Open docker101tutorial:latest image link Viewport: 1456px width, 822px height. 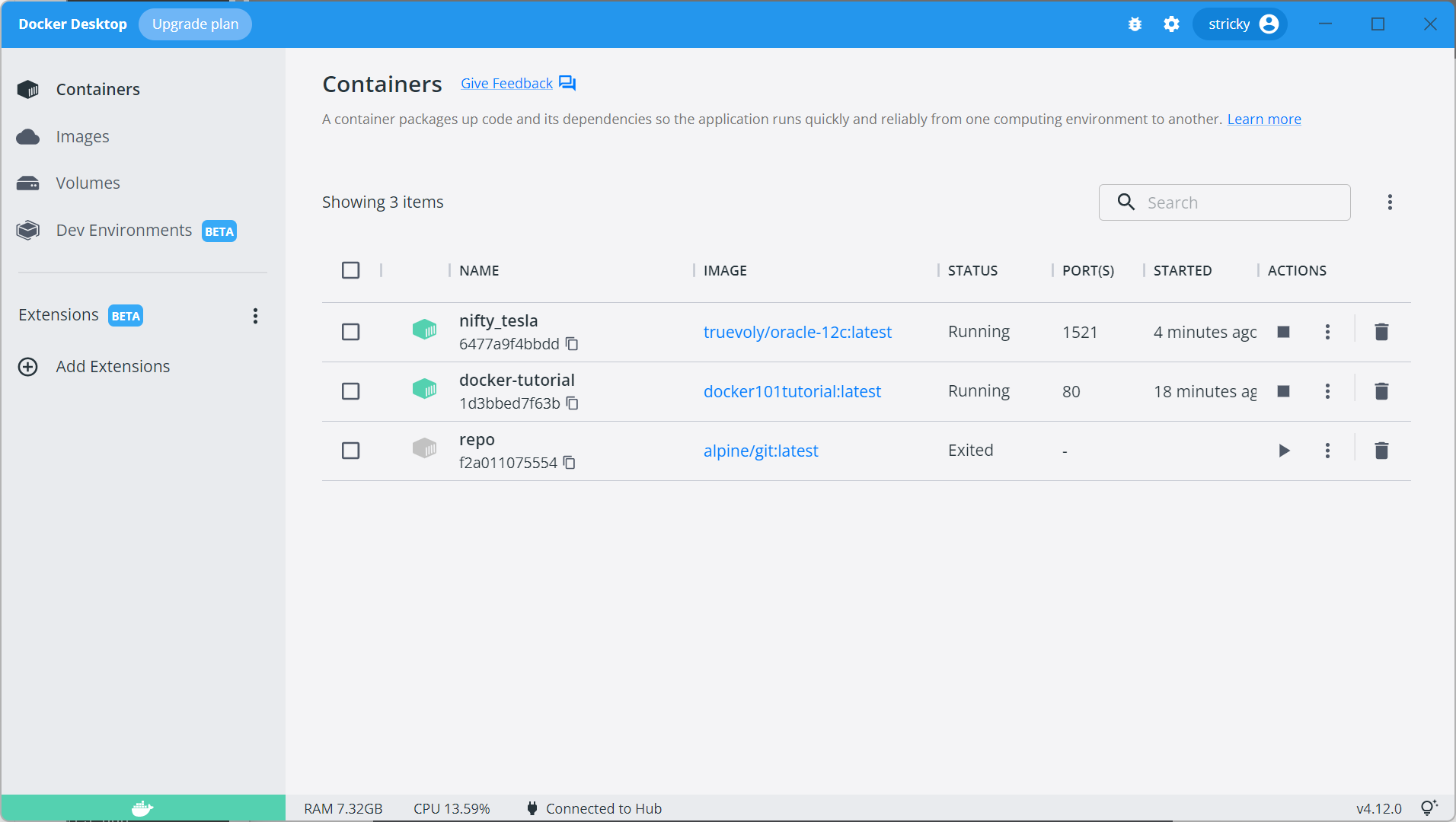792,391
